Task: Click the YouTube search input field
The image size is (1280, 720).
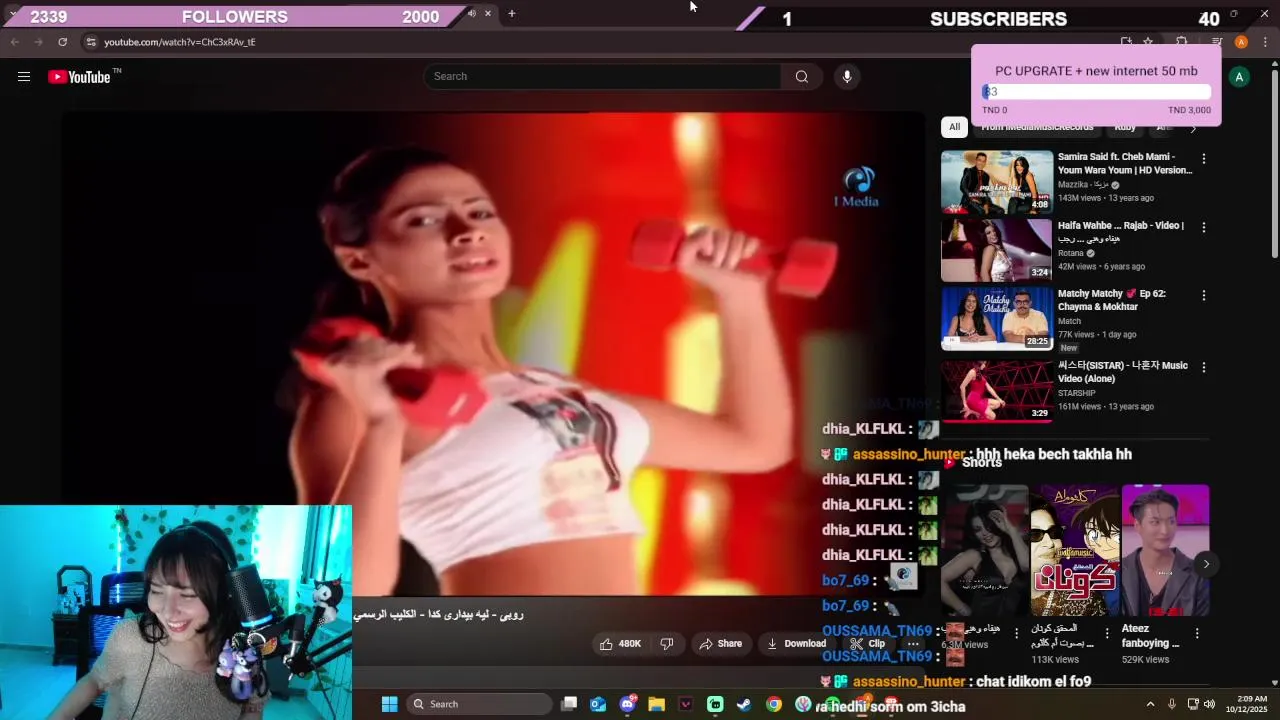Action: 602,77
